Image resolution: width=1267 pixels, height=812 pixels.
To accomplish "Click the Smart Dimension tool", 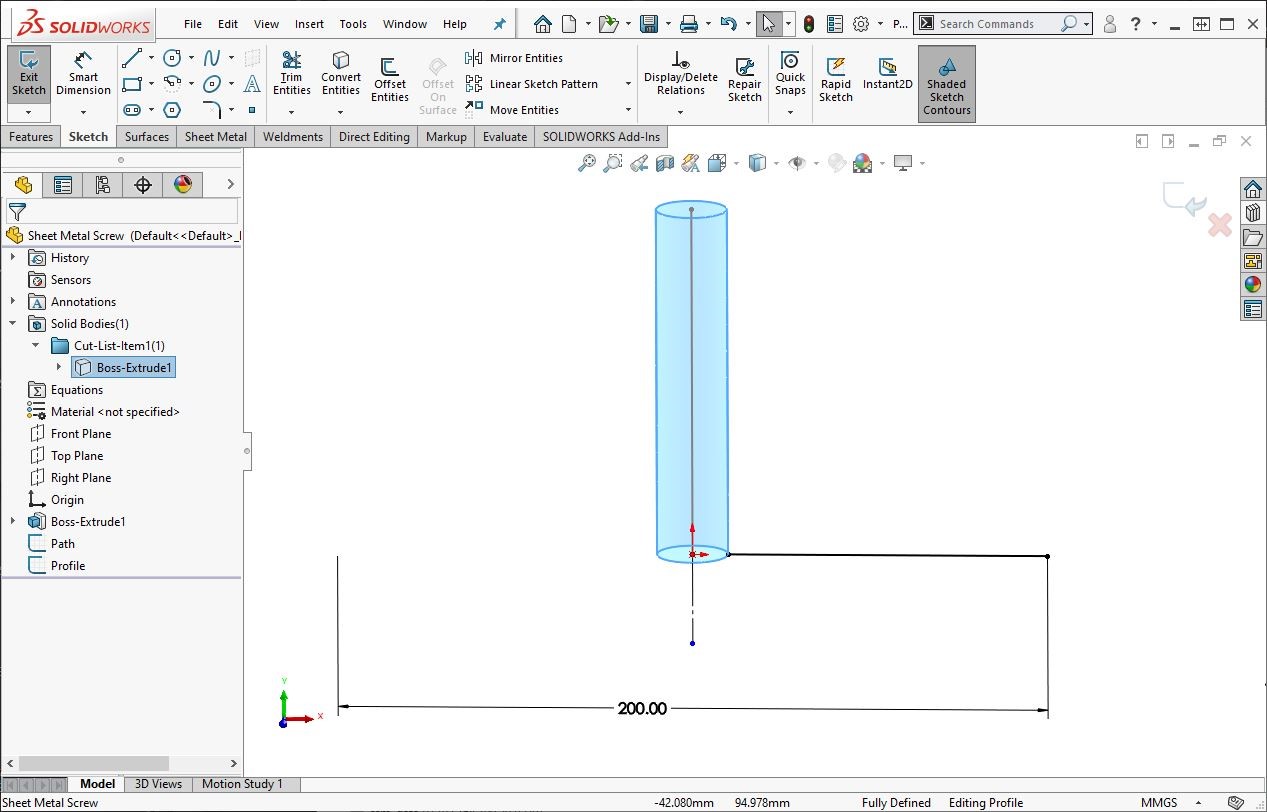I will (83, 75).
